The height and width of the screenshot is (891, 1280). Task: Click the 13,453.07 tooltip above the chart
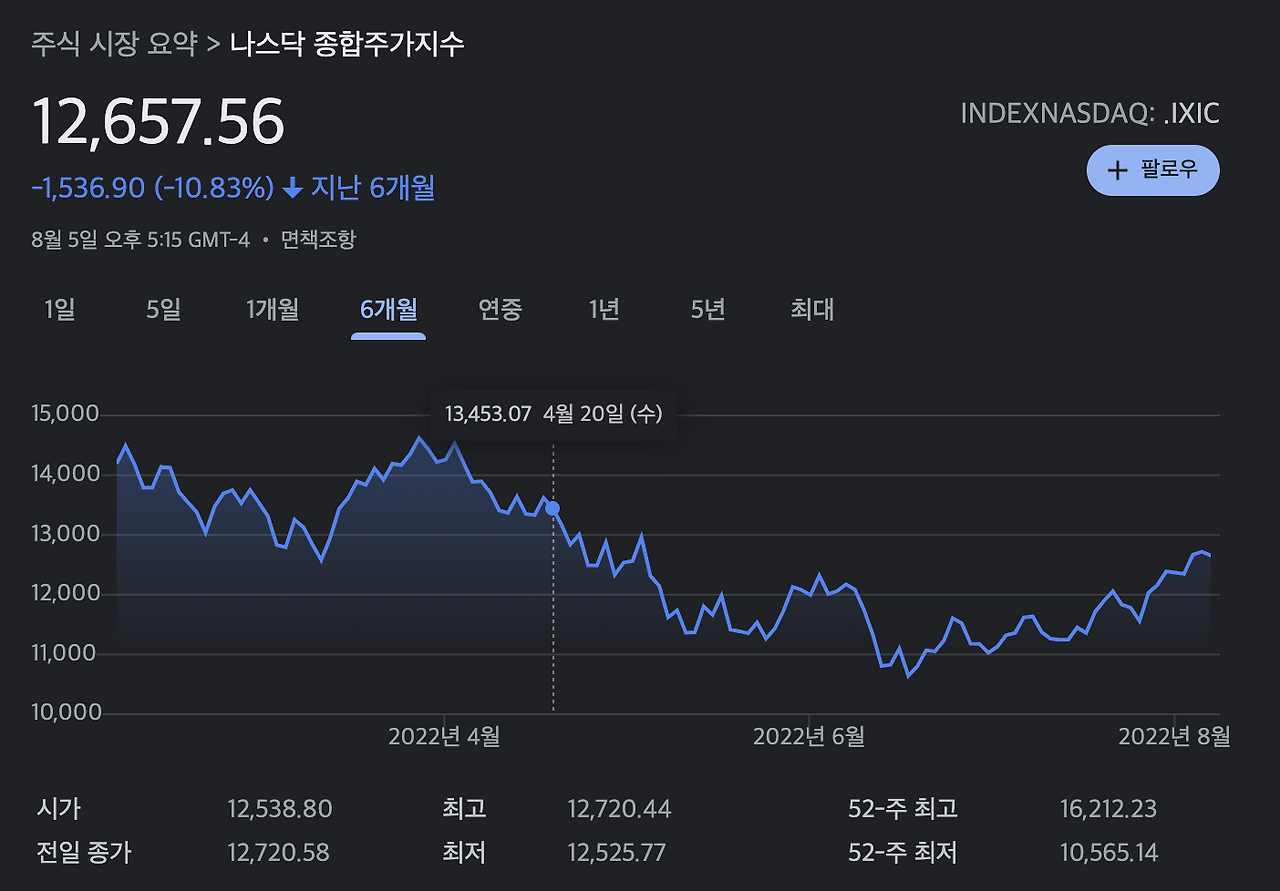(x=487, y=413)
